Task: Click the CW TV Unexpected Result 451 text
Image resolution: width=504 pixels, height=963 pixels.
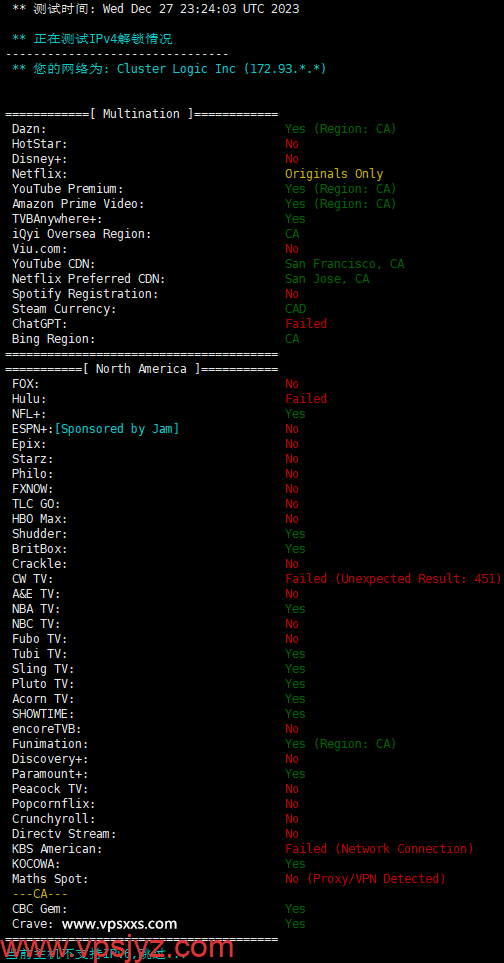Action: (394, 579)
